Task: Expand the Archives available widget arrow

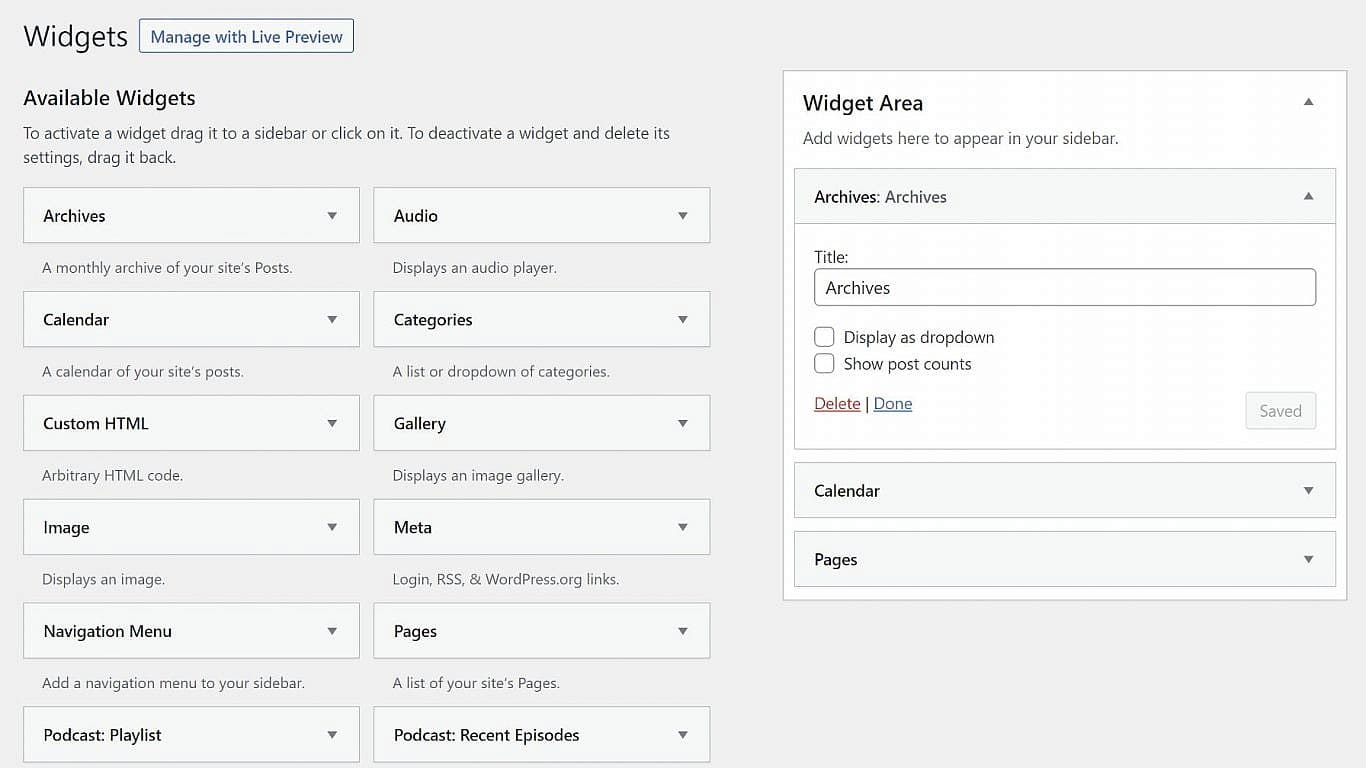Action: tap(332, 216)
